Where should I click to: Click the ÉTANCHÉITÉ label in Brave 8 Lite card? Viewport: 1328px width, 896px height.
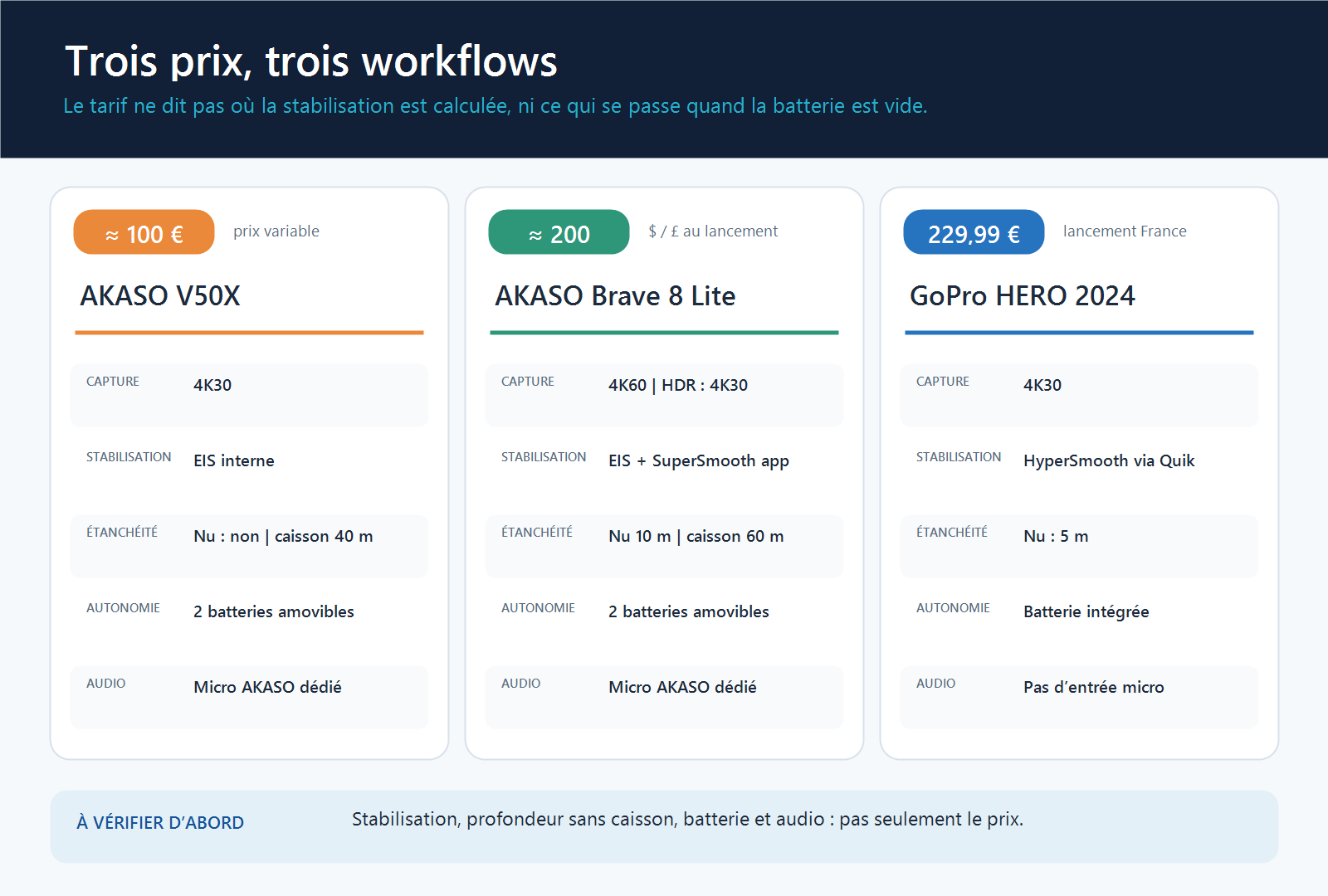537,532
